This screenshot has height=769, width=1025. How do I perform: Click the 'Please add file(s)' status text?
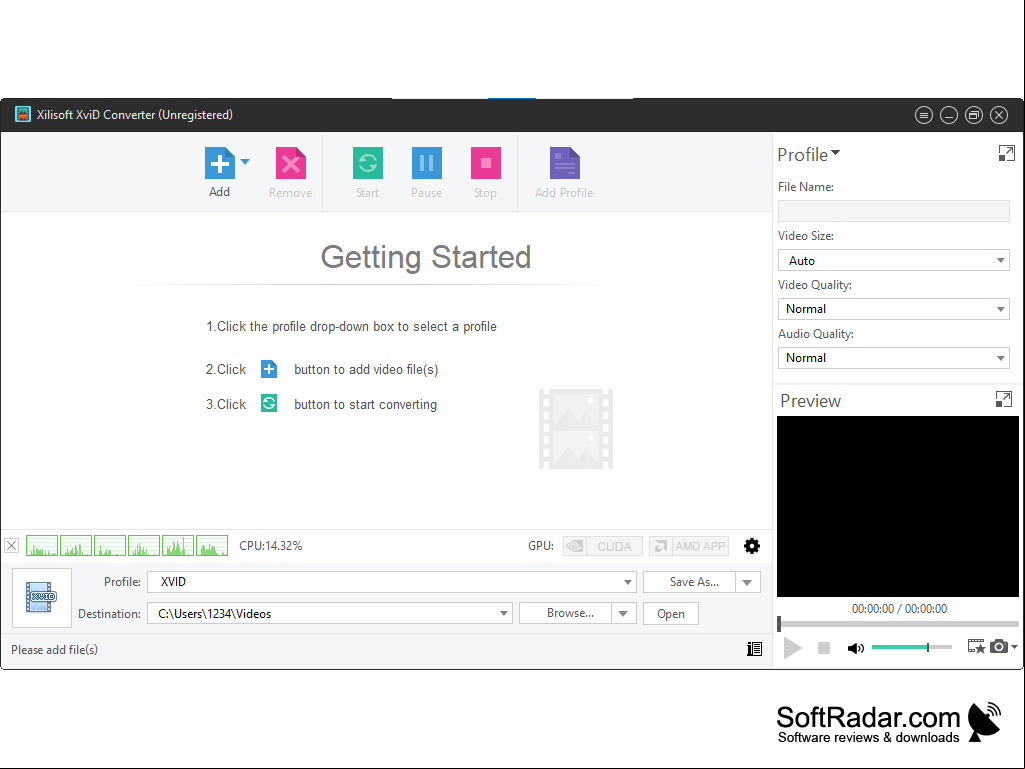point(54,649)
